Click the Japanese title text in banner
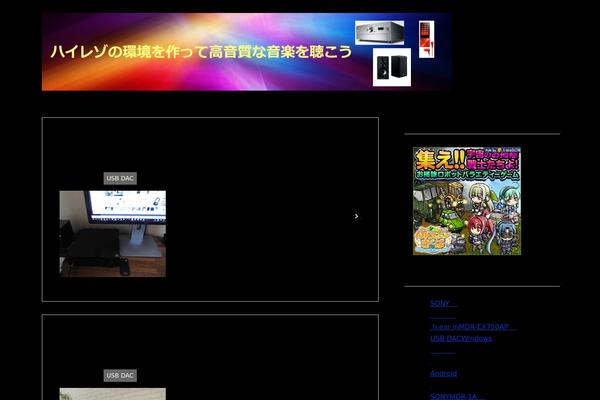This screenshot has height=400, width=600. (x=201, y=52)
